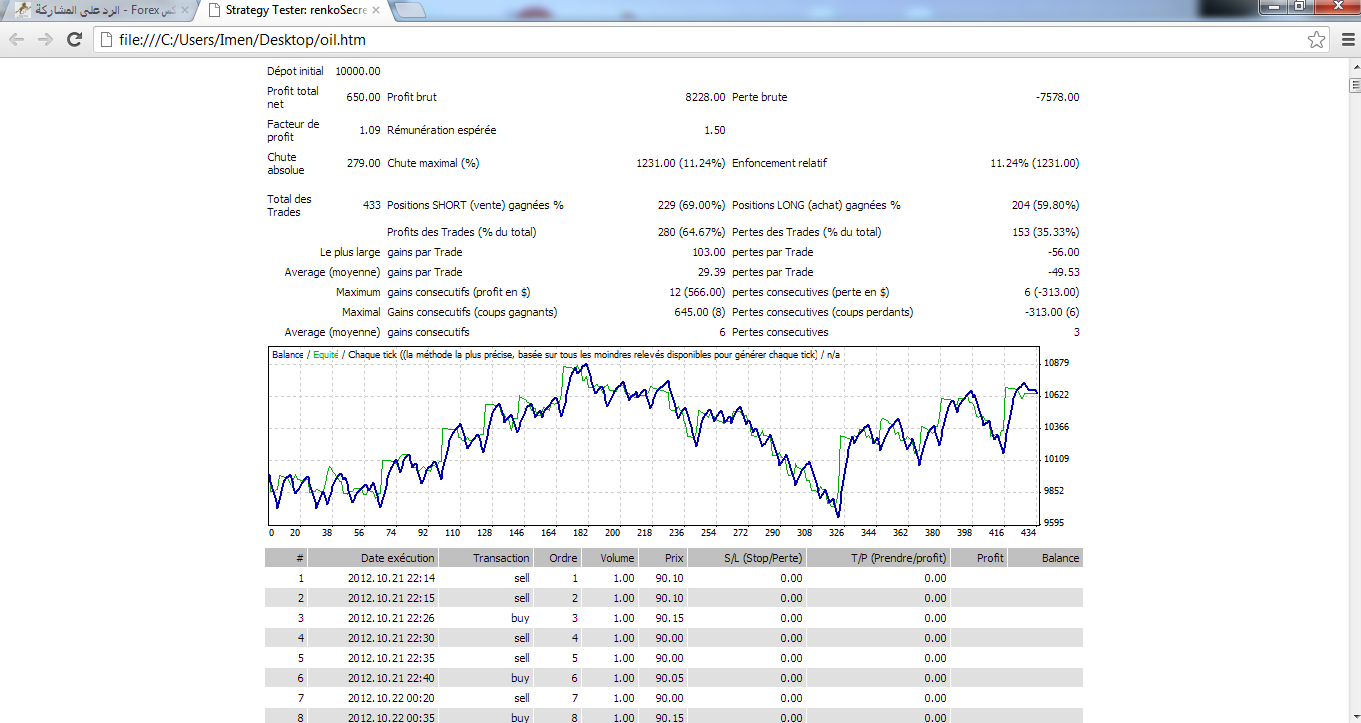Click the Balance legend label on the chart

coord(288,355)
